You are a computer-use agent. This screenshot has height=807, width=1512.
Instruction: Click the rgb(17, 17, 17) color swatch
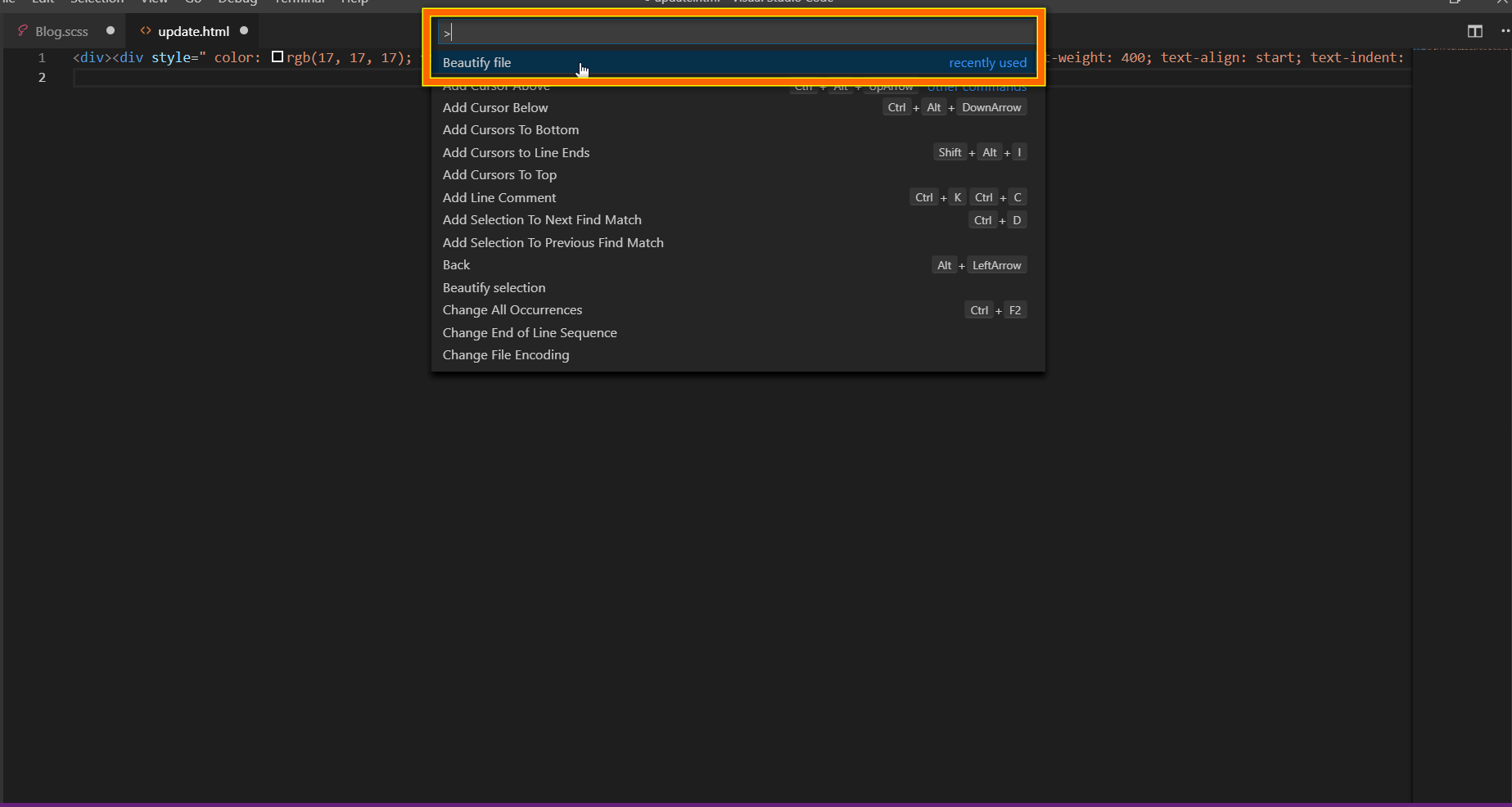point(278,57)
